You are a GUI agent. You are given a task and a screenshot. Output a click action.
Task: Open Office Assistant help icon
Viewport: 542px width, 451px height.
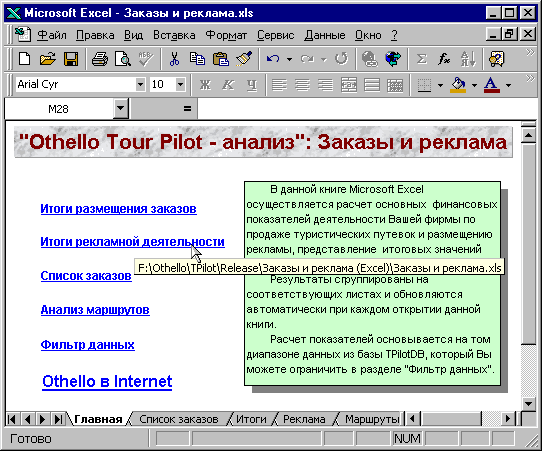497,59
